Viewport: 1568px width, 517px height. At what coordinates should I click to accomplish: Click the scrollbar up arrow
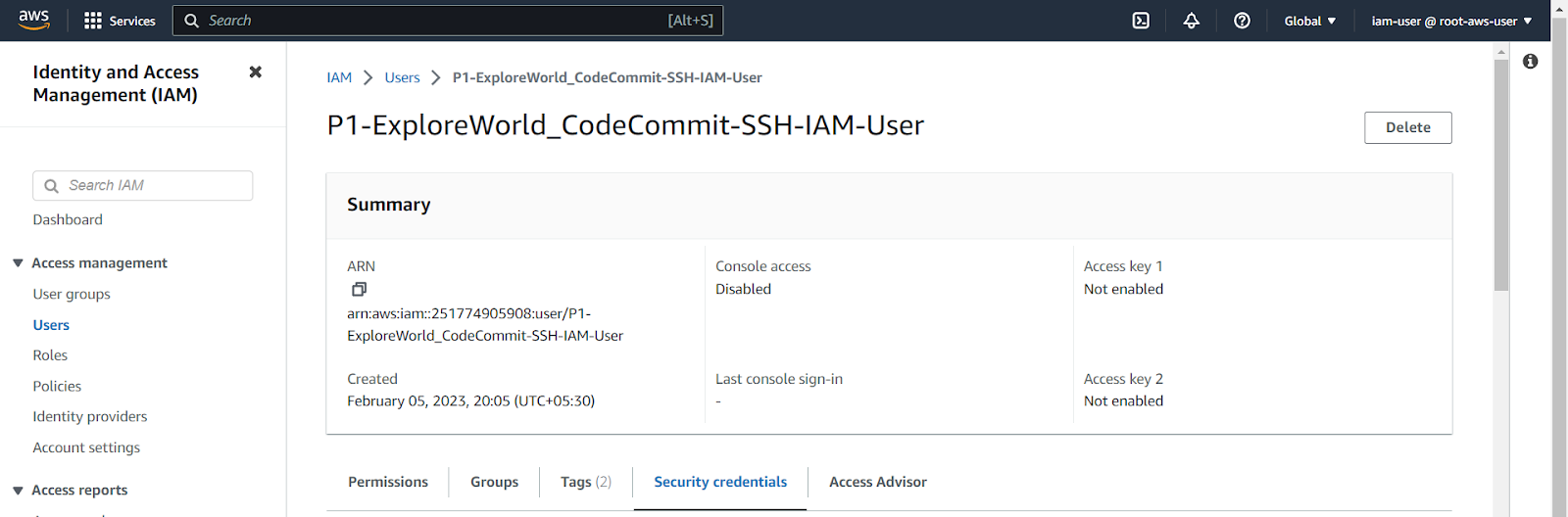pyautogui.click(x=1500, y=53)
